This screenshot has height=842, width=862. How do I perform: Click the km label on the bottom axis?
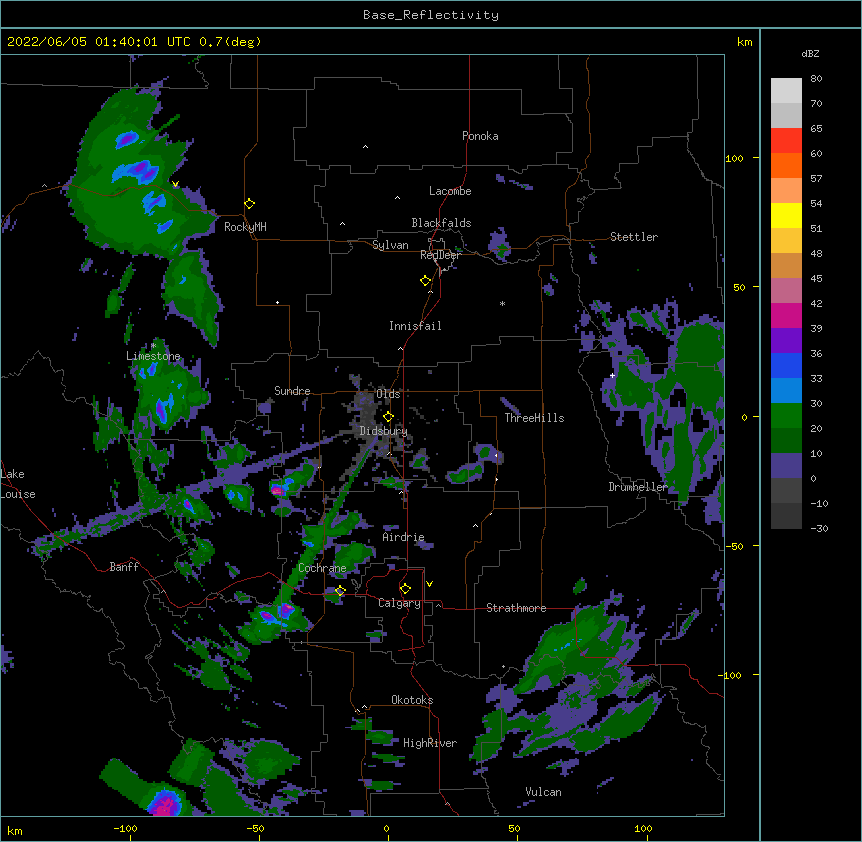coord(15,831)
